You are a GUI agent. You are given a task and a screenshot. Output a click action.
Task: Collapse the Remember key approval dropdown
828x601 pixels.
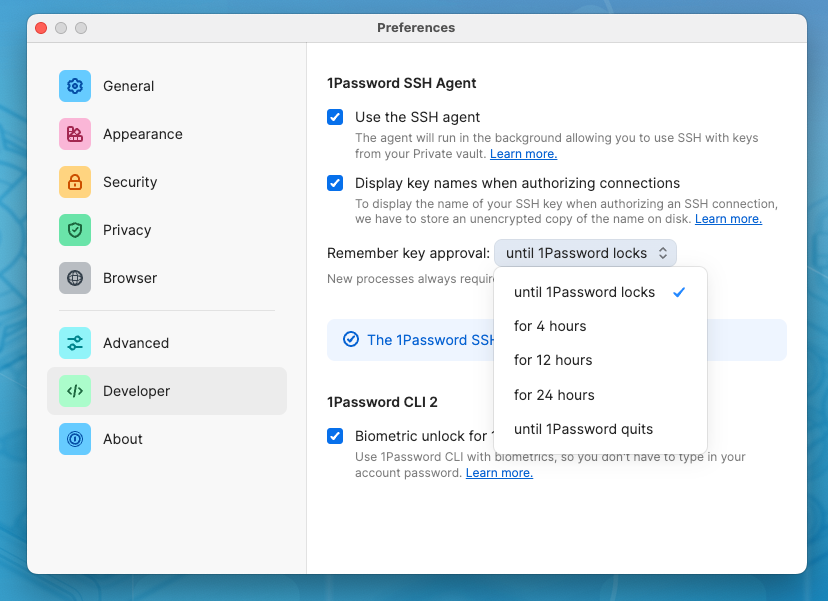tap(585, 253)
